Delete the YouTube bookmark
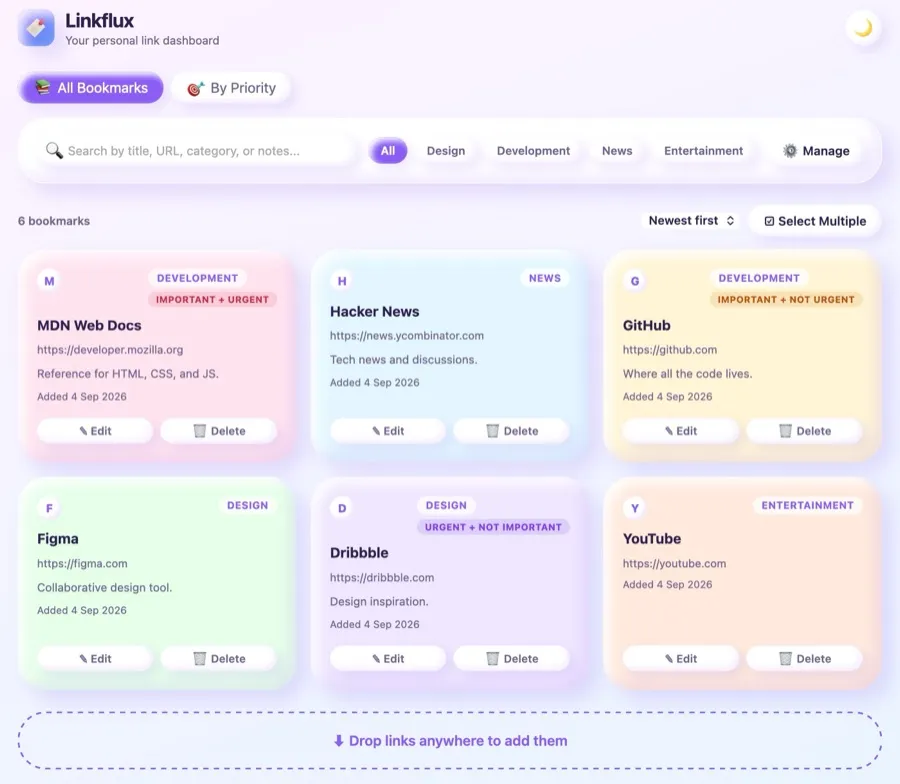Screen dimensions: 900x784 coord(804,659)
